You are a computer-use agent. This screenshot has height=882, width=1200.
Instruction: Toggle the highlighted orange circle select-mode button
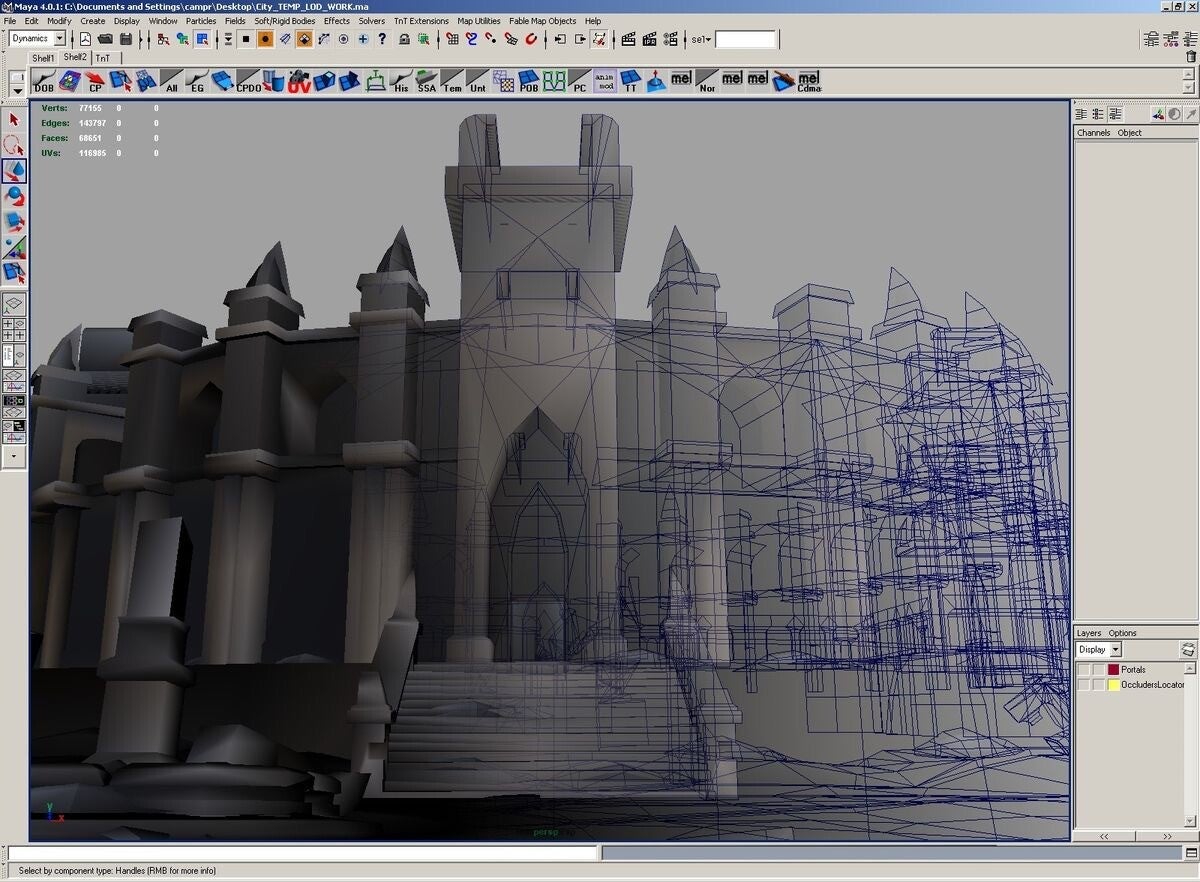[x=265, y=39]
